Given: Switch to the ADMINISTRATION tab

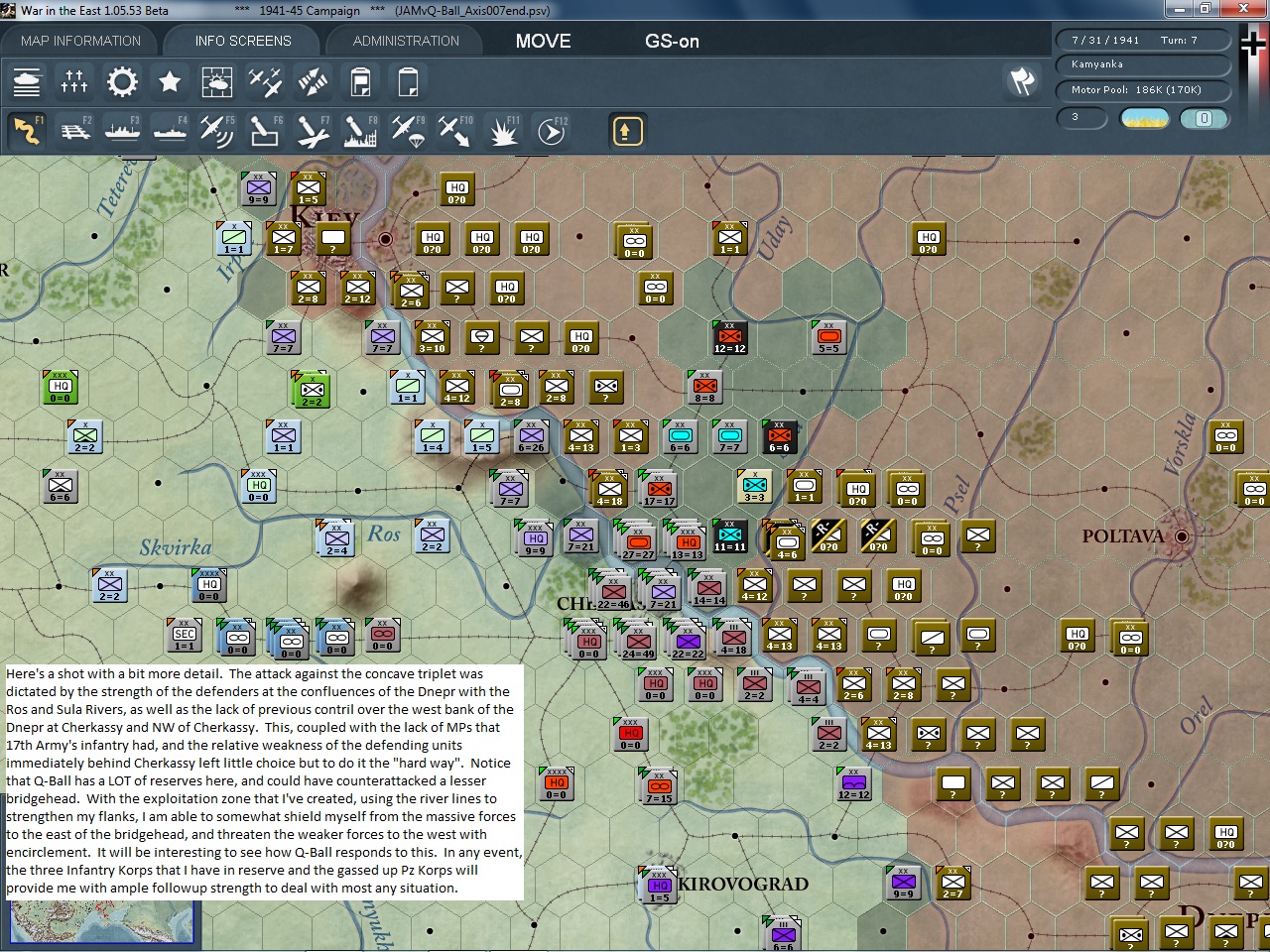Looking at the screenshot, I should coord(406,41).
